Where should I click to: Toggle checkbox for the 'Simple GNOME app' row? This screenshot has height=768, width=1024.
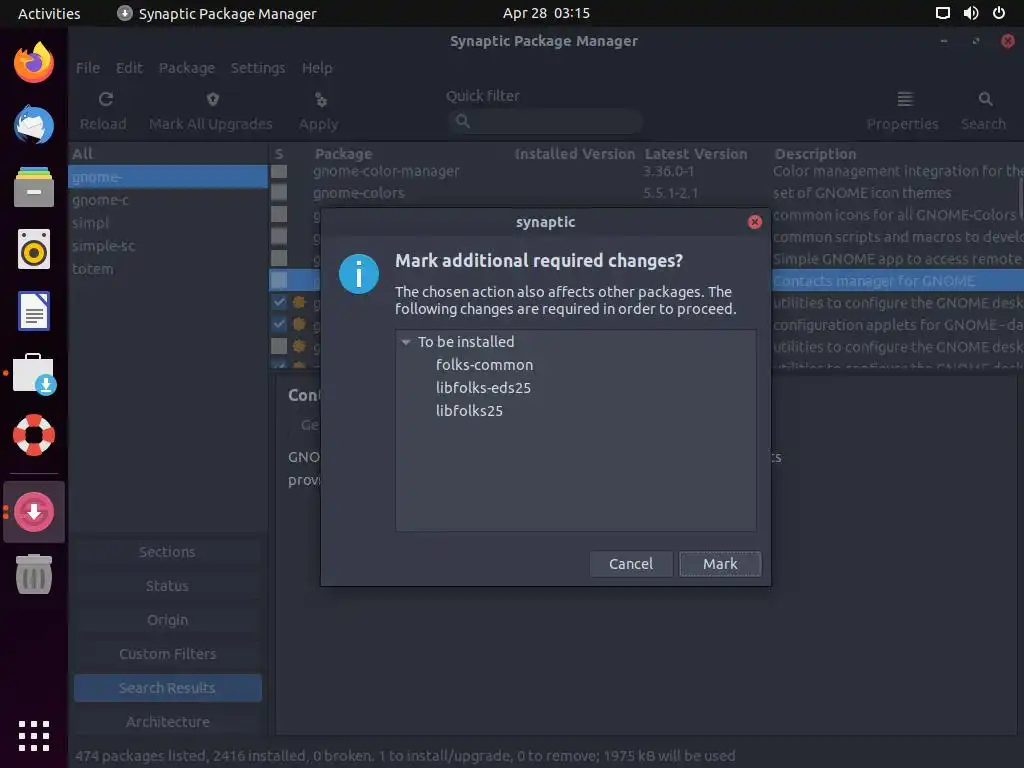point(279,258)
